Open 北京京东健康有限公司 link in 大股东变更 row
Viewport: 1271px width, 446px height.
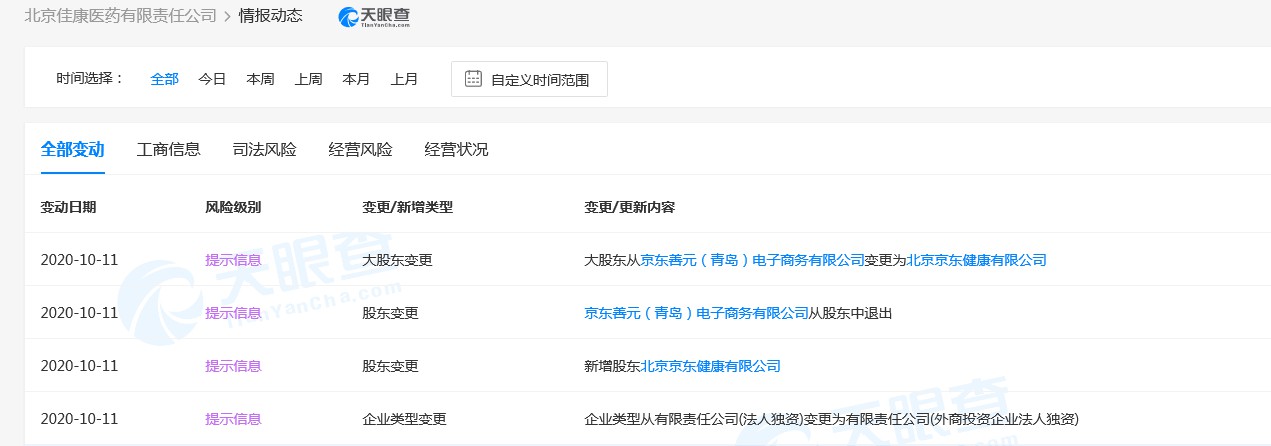click(977, 260)
